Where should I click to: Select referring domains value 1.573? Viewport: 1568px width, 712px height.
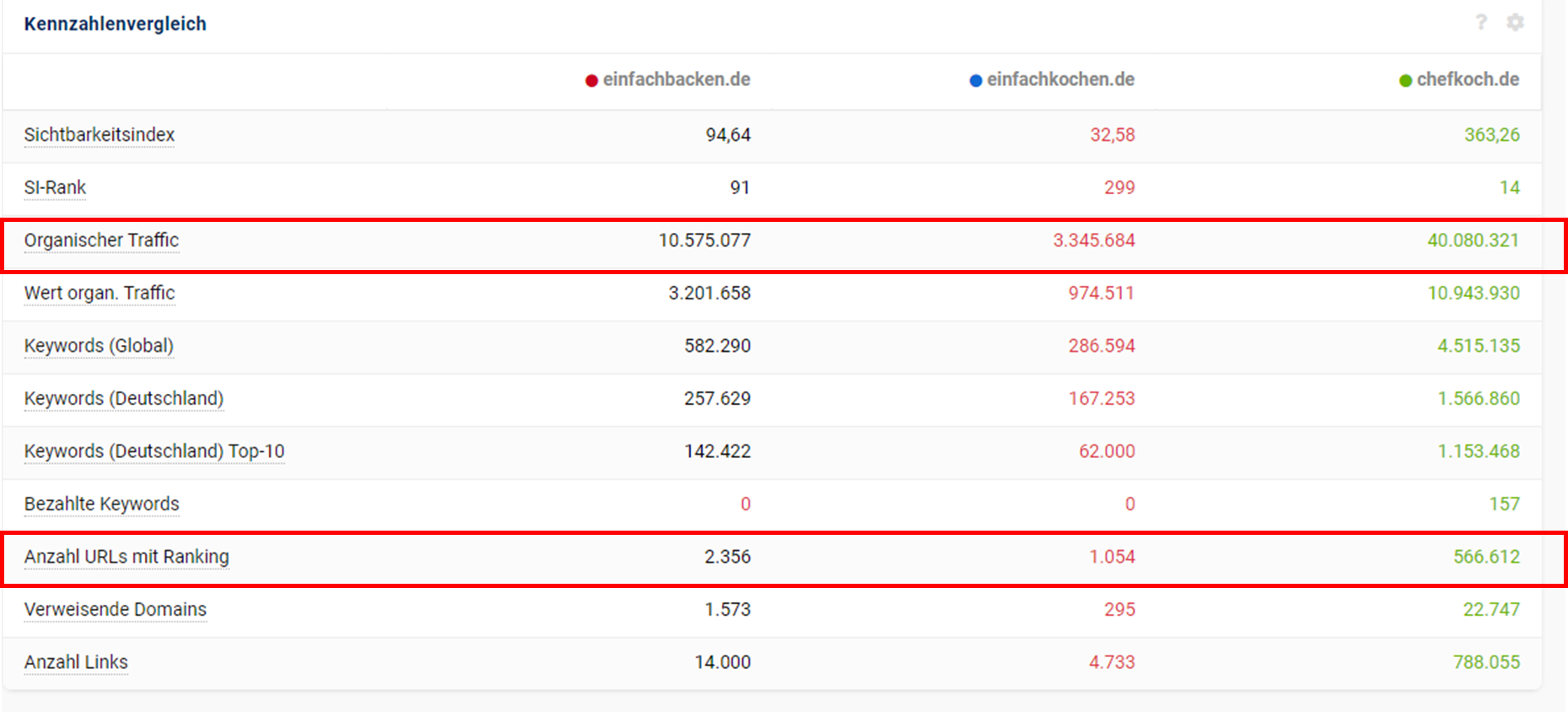click(x=727, y=609)
